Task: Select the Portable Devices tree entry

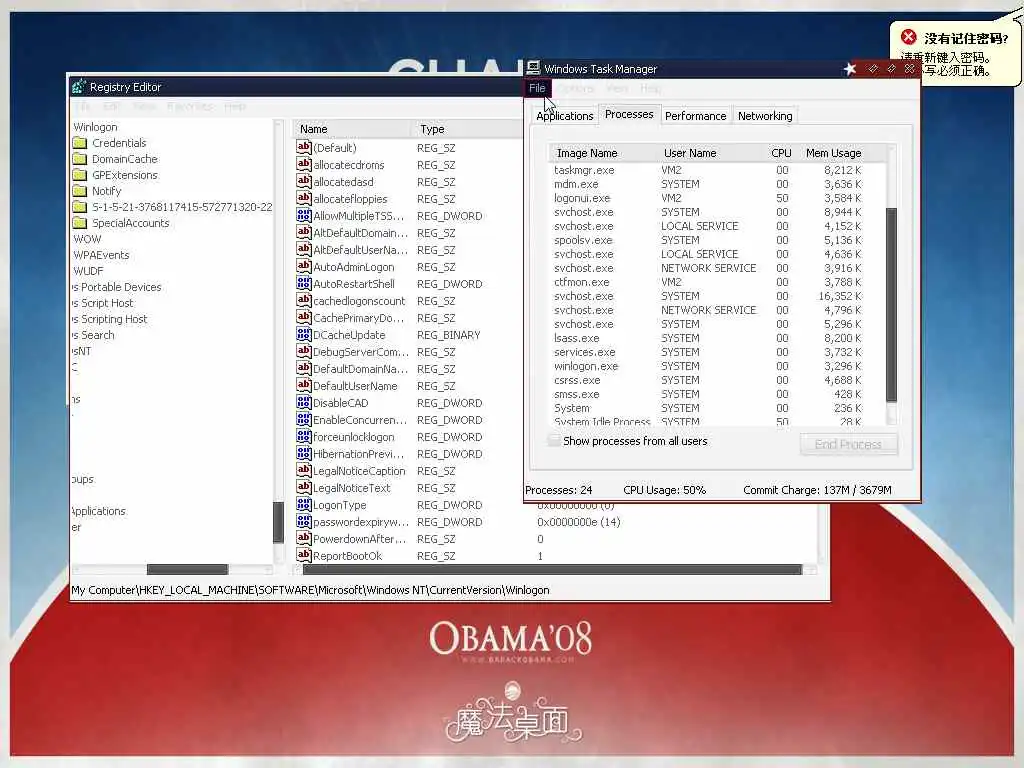Action: point(116,287)
